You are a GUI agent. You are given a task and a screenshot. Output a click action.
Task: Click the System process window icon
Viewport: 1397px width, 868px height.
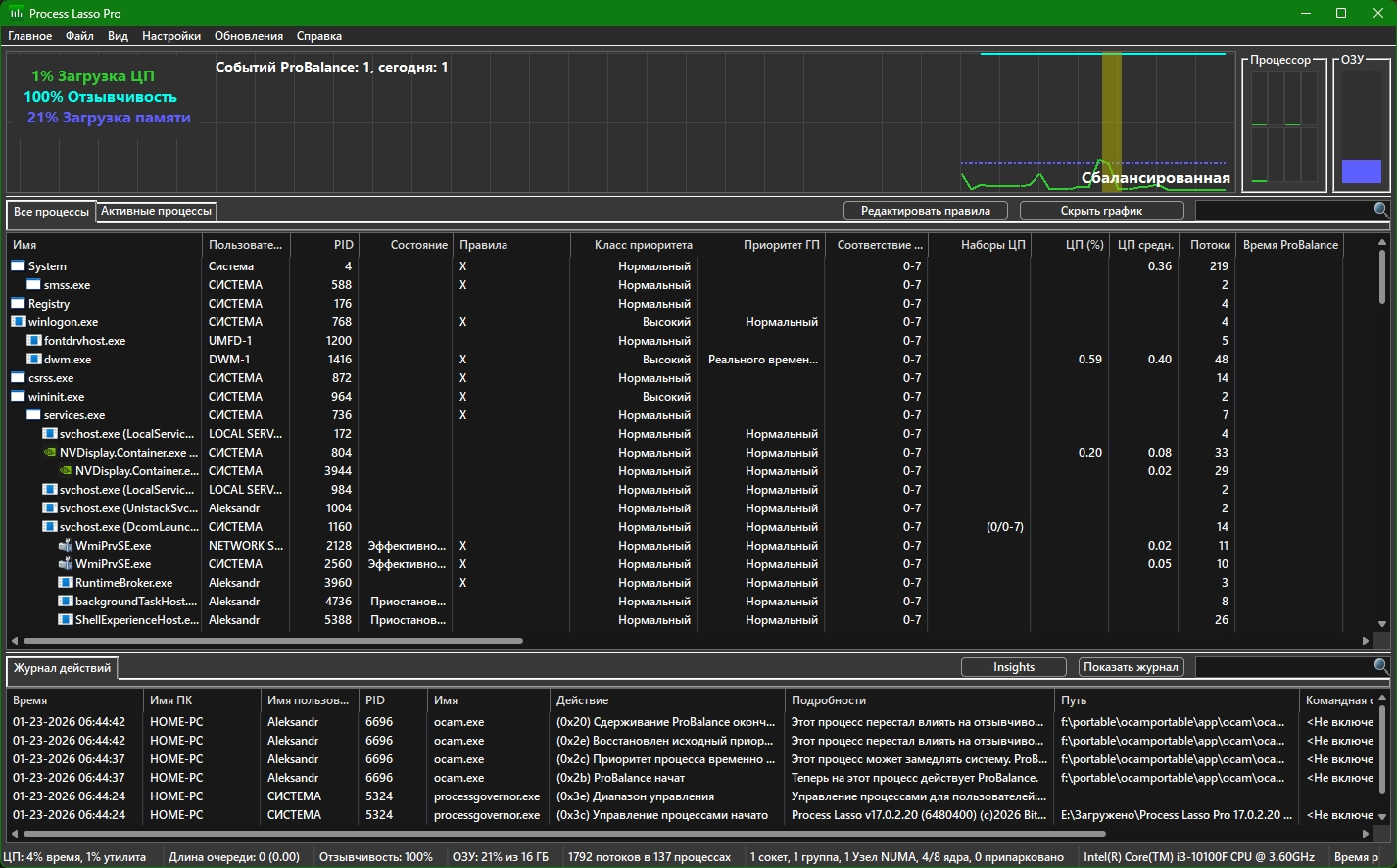[x=19, y=266]
